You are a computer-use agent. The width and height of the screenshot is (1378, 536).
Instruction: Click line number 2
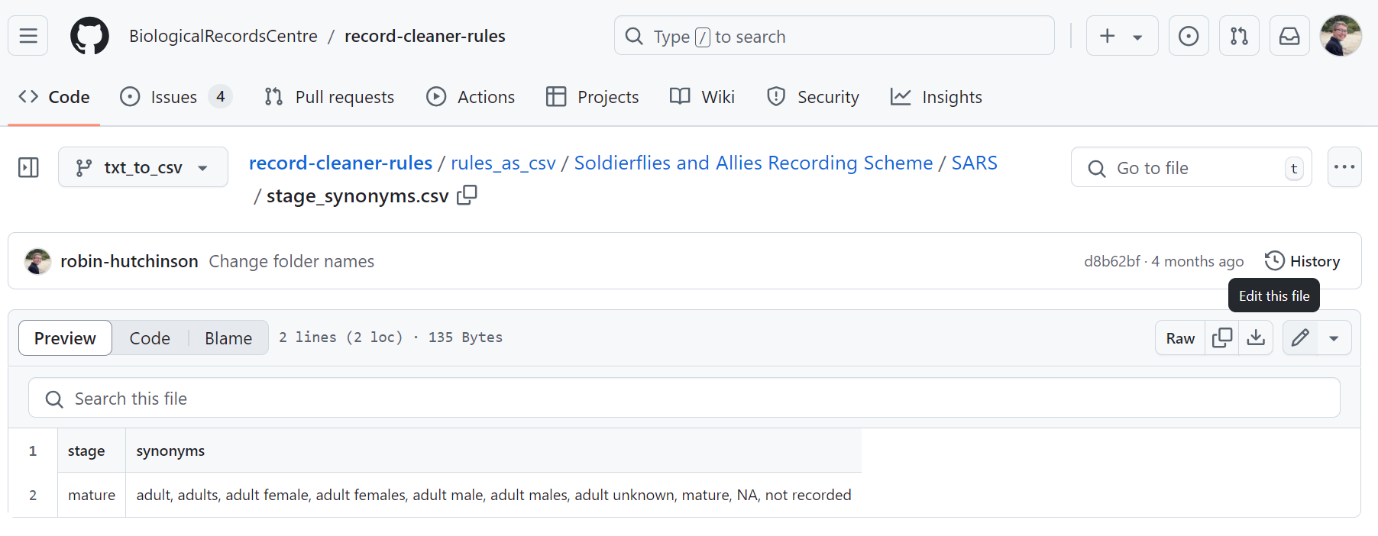(x=33, y=494)
